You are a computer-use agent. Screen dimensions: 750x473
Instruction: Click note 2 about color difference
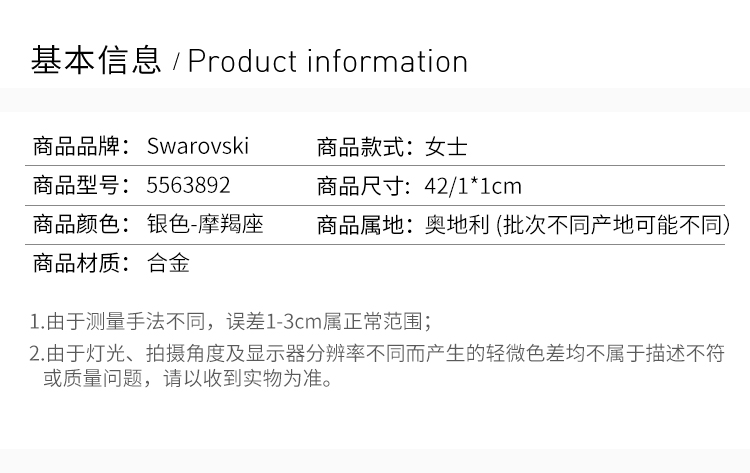[x=377, y=366]
